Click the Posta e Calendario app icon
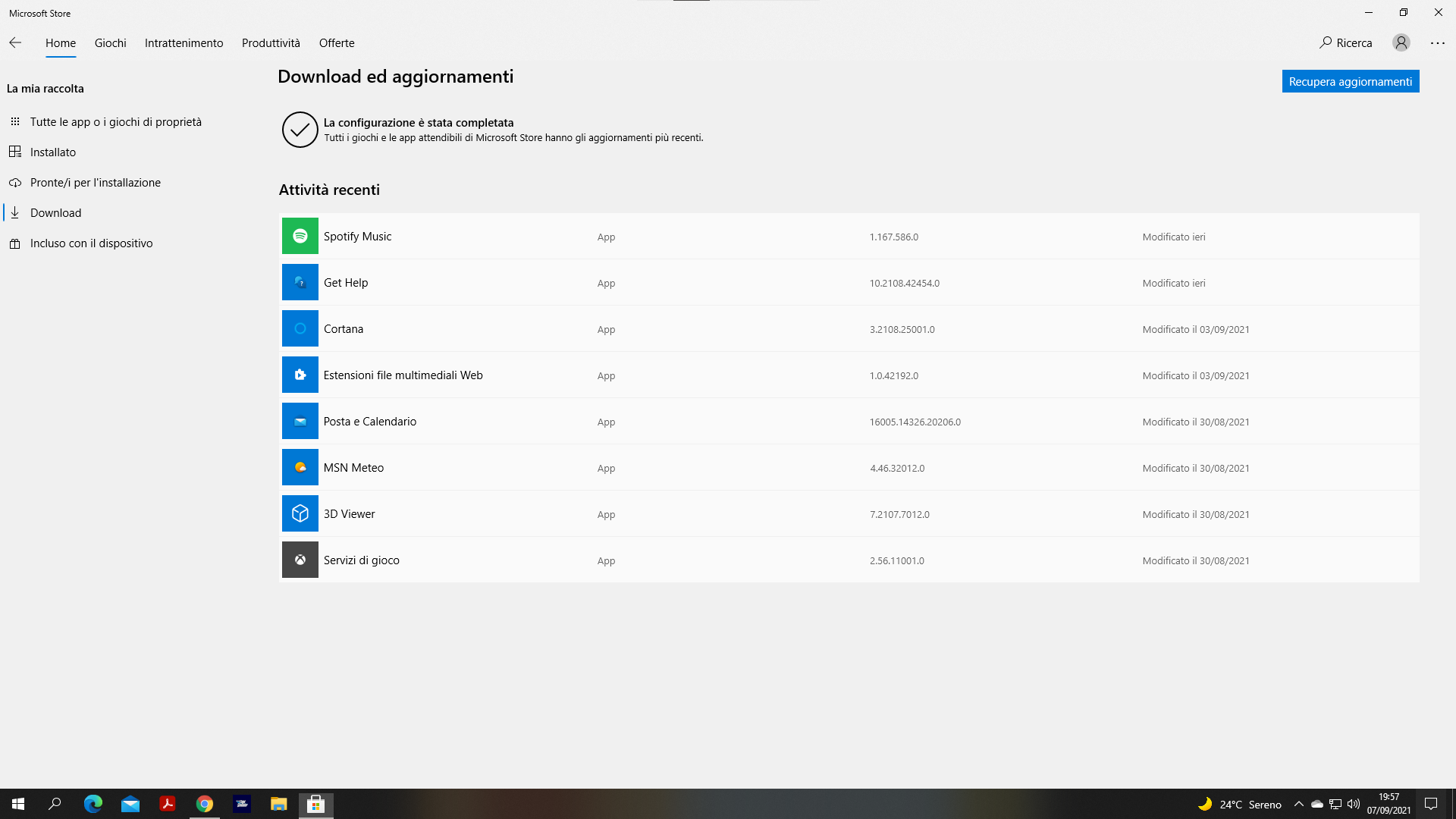The height and width of the screenshot is (819, 1456). click(x=300, y=421)
